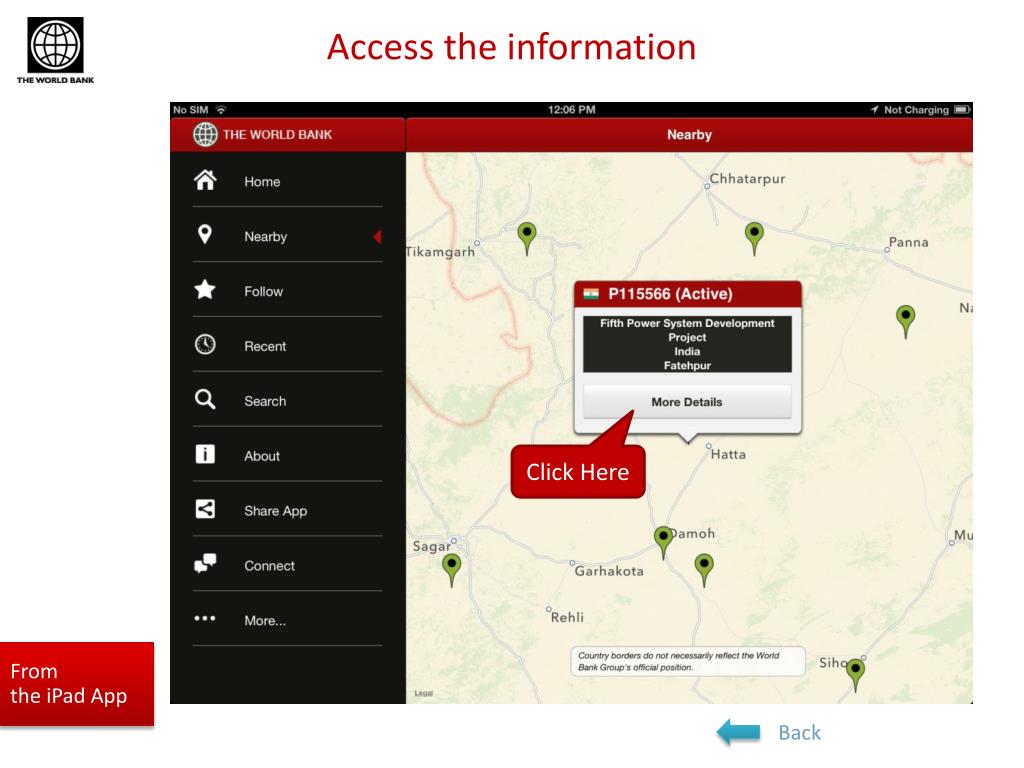Click the Connect chat bubbles icon

tap(205, 563)
